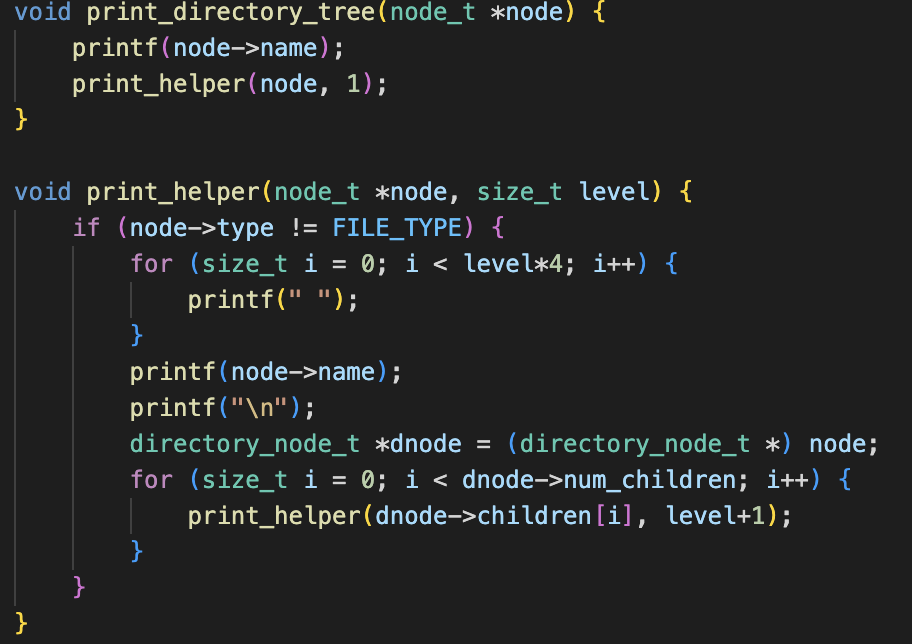This screenshot has height=644, width=912.
Task: Click the number 1 in print_helper(node, 1)
Action: pos(352,84)
